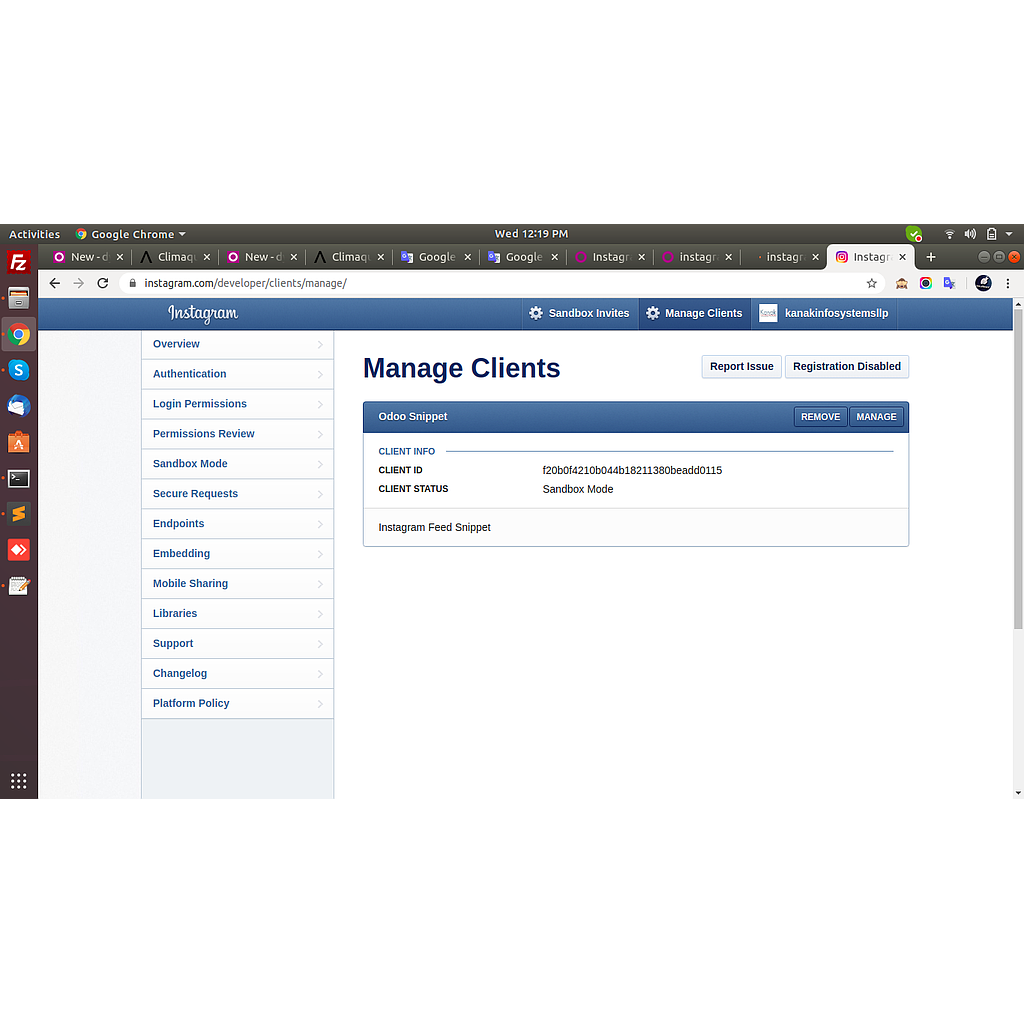Image resolution: width=1024 pixels, height=1024 pixels.
Task: Close the active Instagram tab
Action: click(x=903, y=257)
